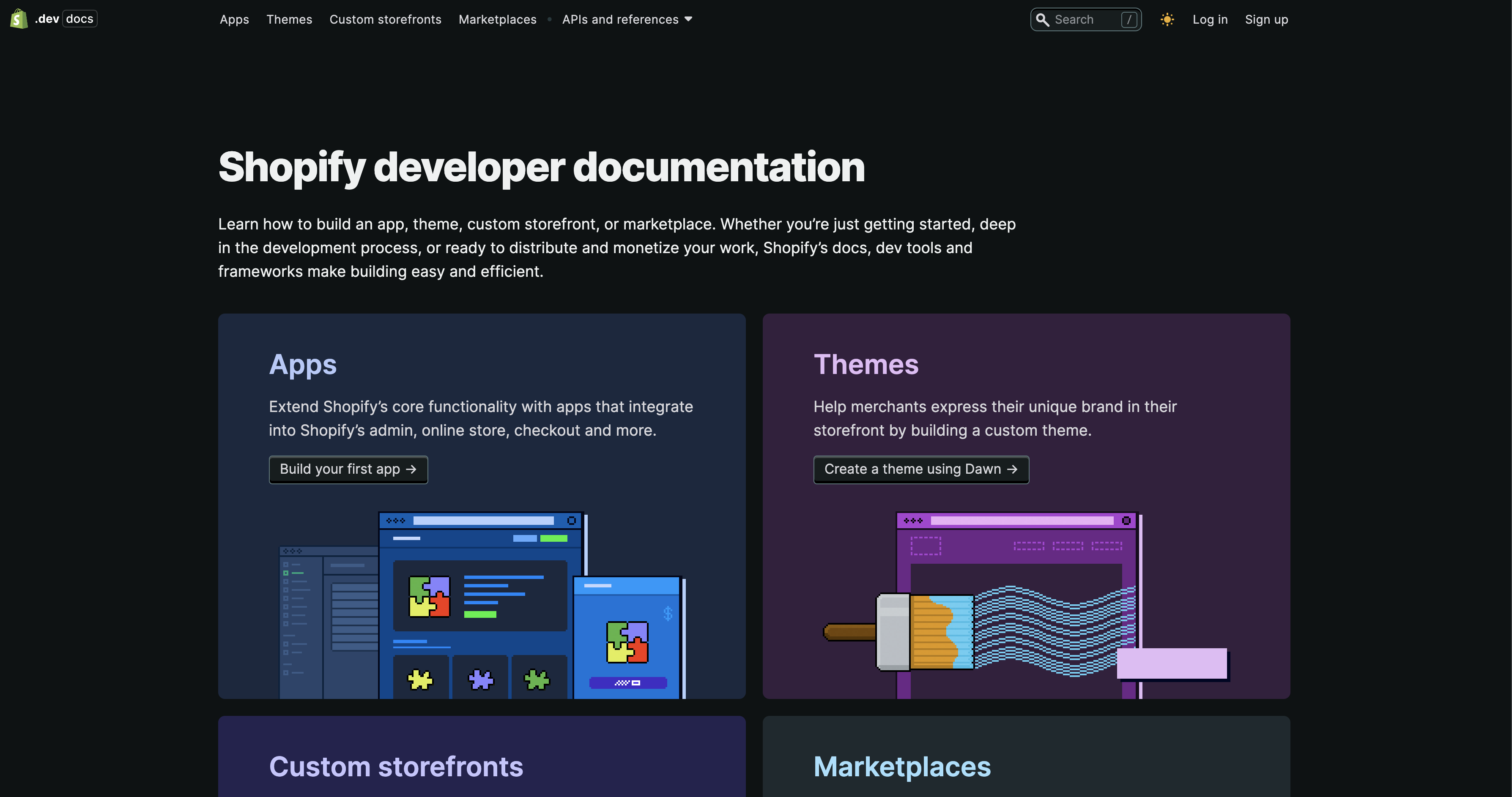Click the Sign up link
The height and width of the screenshot is (797, 1512).
[1266, 19]
